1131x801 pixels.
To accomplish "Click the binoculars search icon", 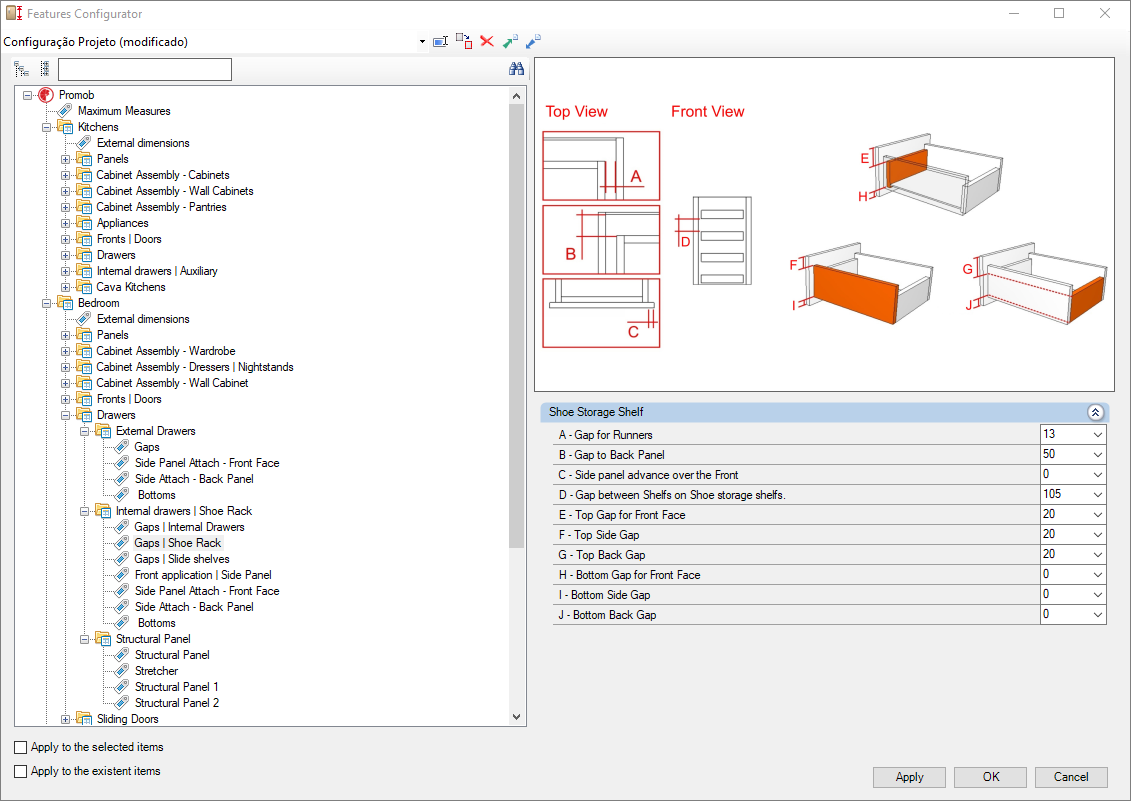I will [516, 69].
